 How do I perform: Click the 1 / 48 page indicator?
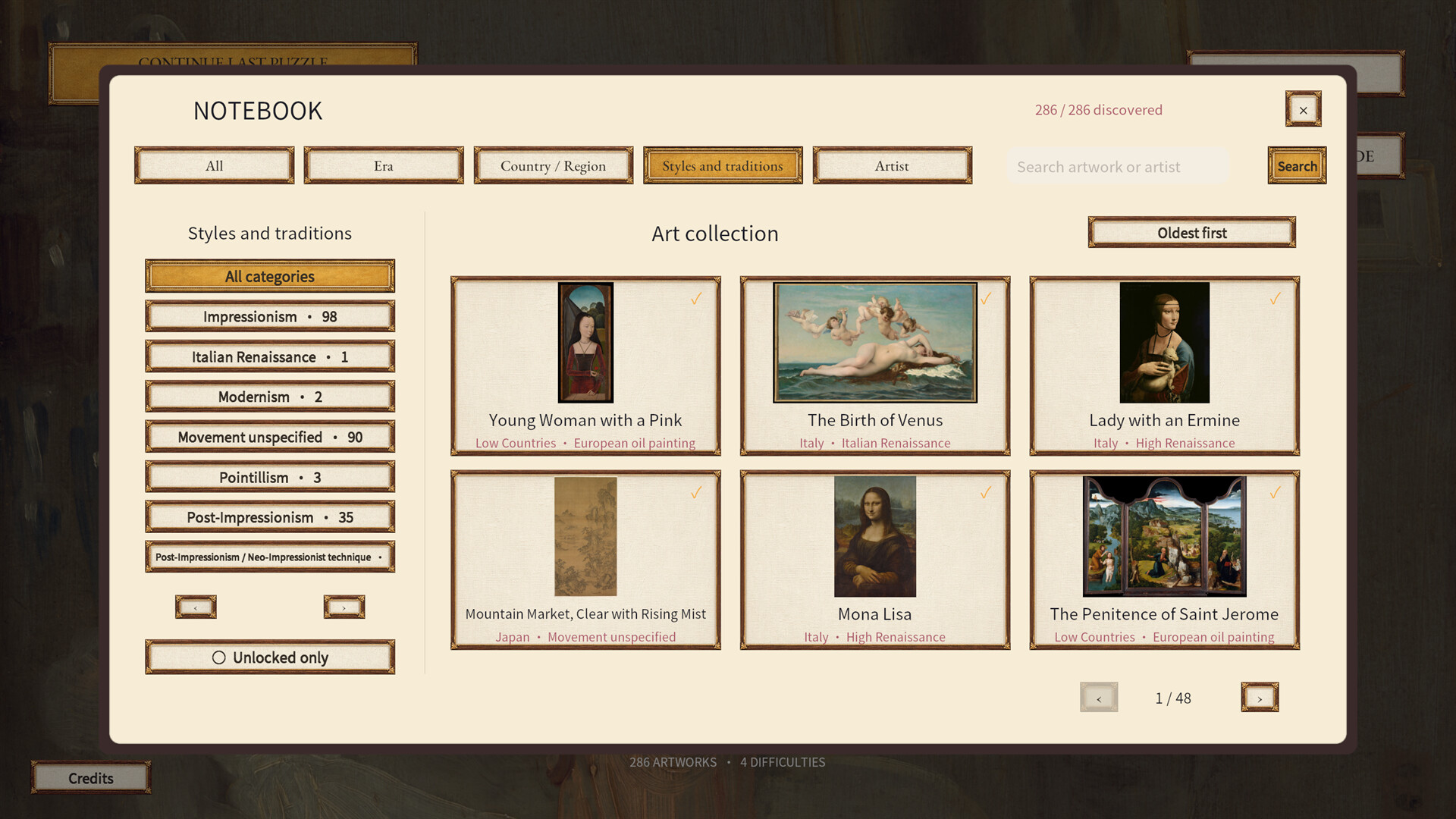tap(1173, 698)
